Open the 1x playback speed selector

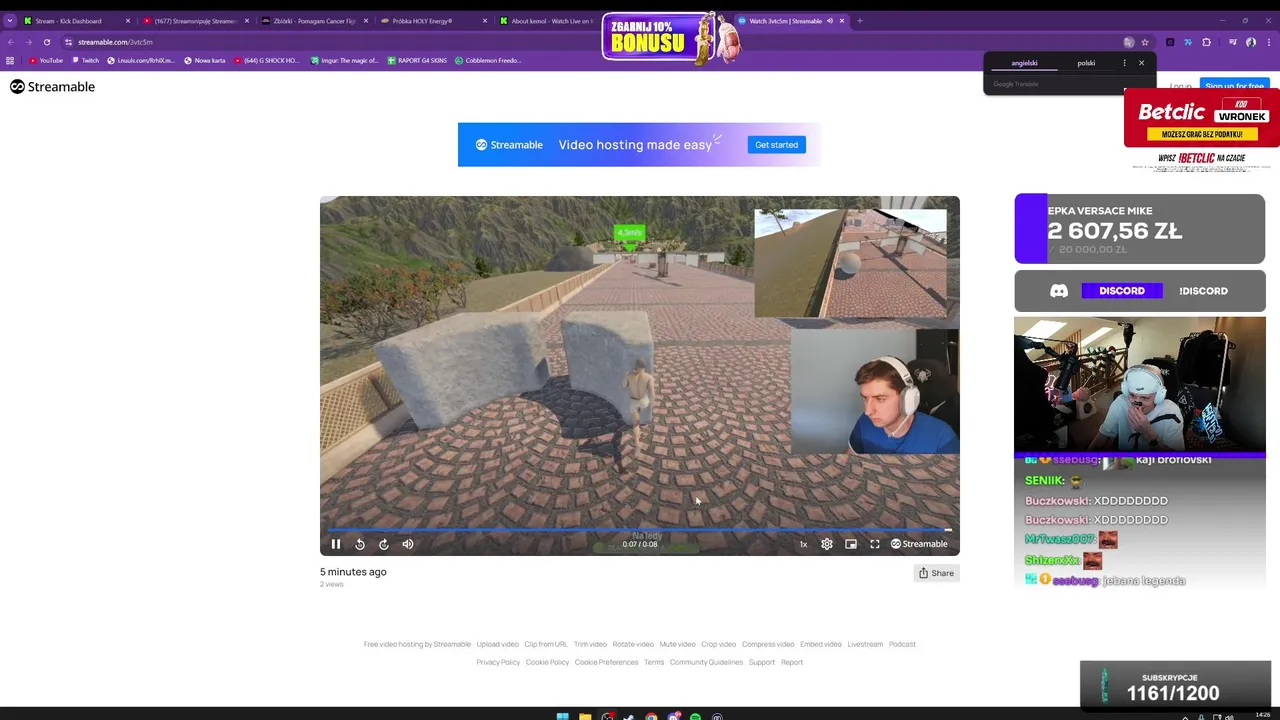(x=803, y=544)
